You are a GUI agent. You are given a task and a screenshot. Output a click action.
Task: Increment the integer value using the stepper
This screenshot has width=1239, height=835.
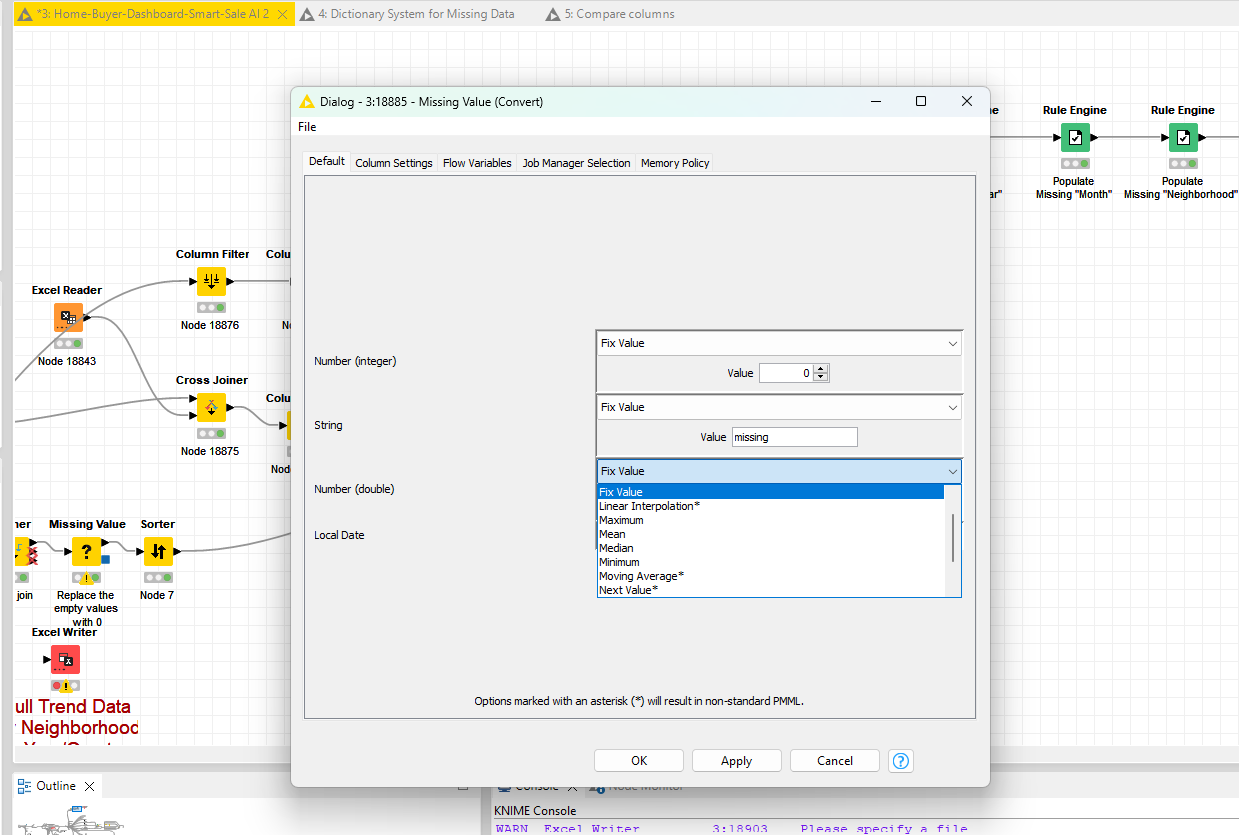820,369
